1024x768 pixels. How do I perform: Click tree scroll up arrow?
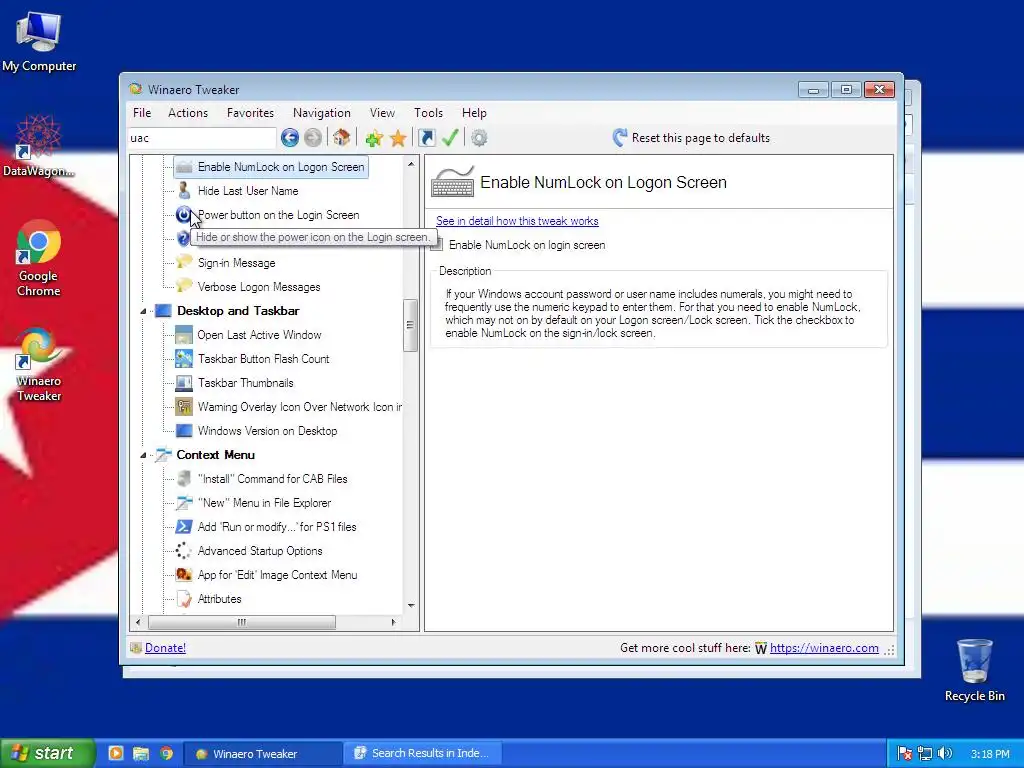coord(411,164)
